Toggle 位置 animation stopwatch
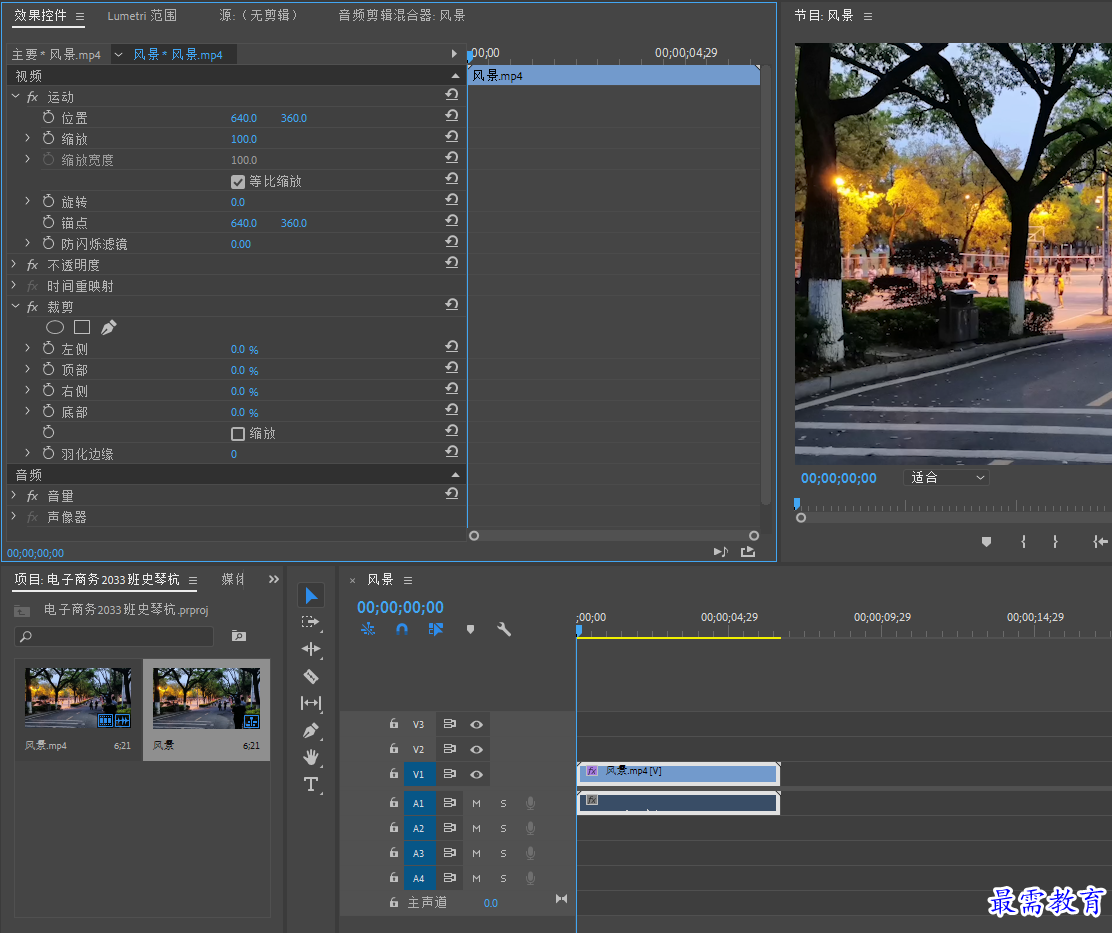The image size is (1112, 933). [x=48, y=117]
